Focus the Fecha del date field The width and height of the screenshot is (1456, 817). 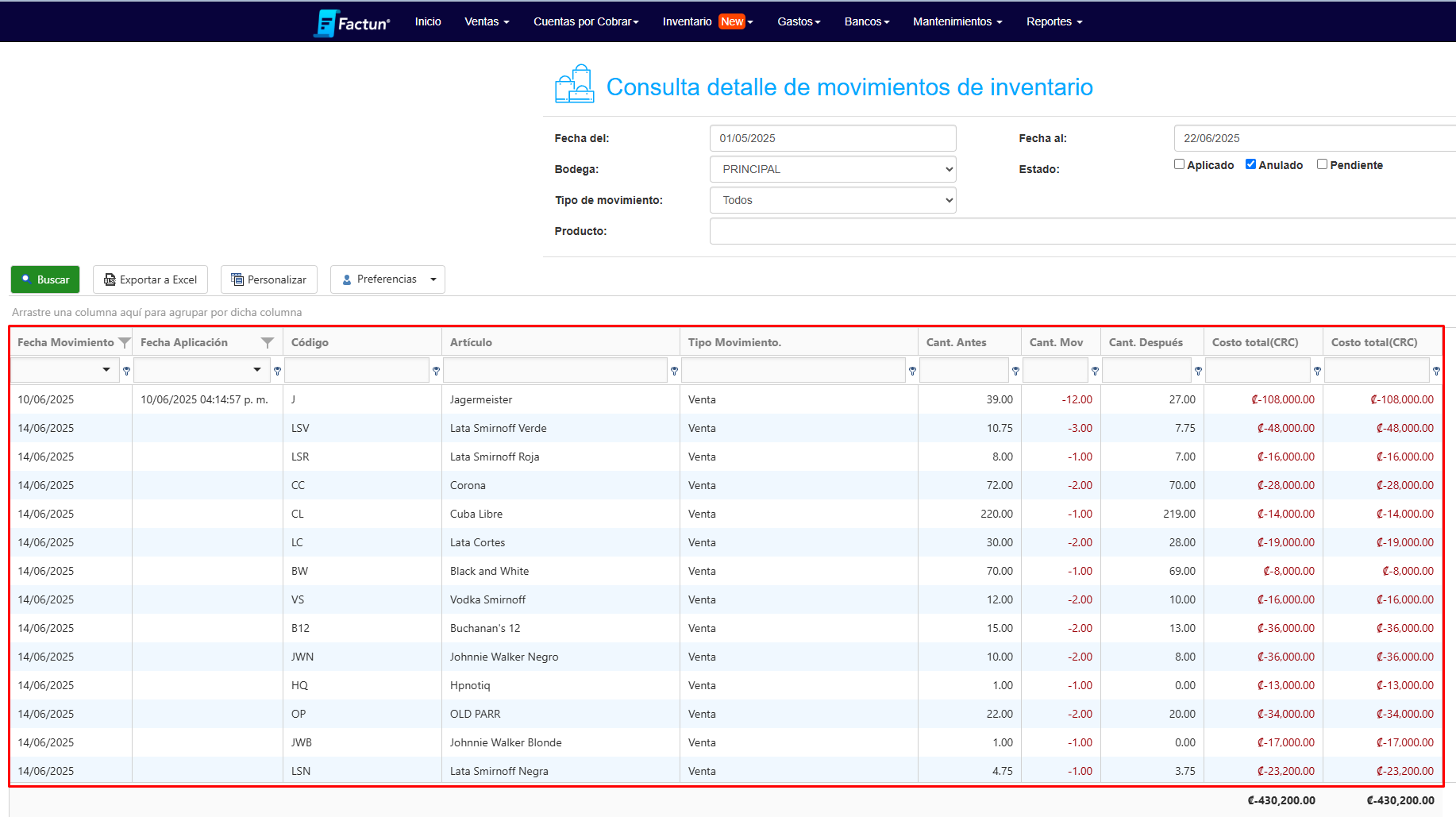click(833, 138)
